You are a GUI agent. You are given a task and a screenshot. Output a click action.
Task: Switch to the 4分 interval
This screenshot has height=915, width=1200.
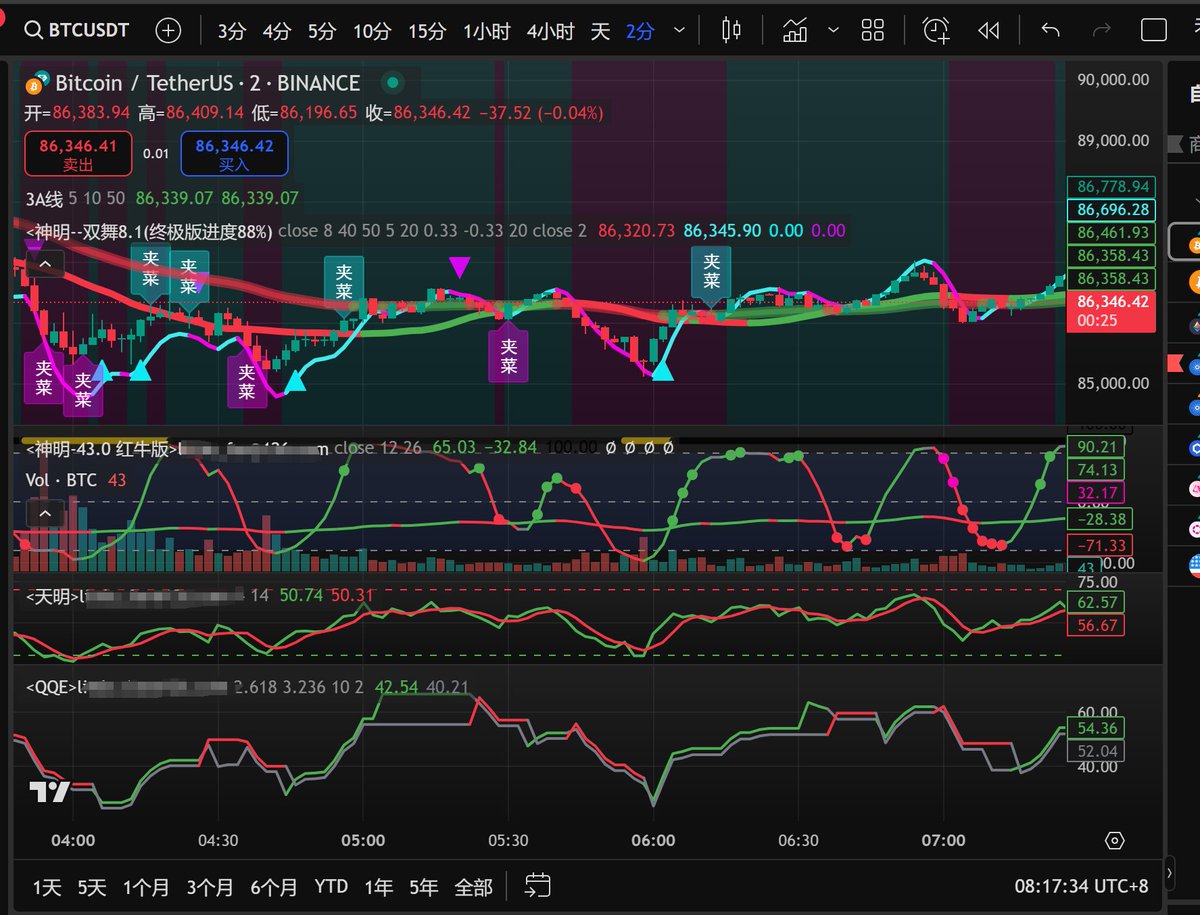[x=276, y=31]
